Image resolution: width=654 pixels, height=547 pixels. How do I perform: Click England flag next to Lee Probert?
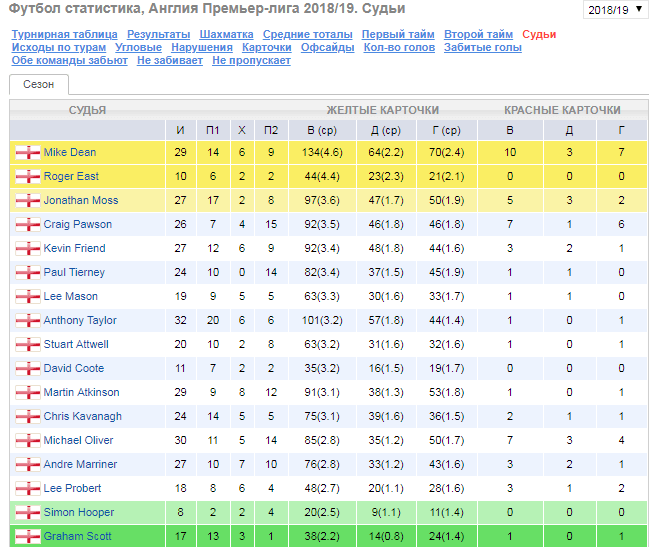[x=28, y=489]
